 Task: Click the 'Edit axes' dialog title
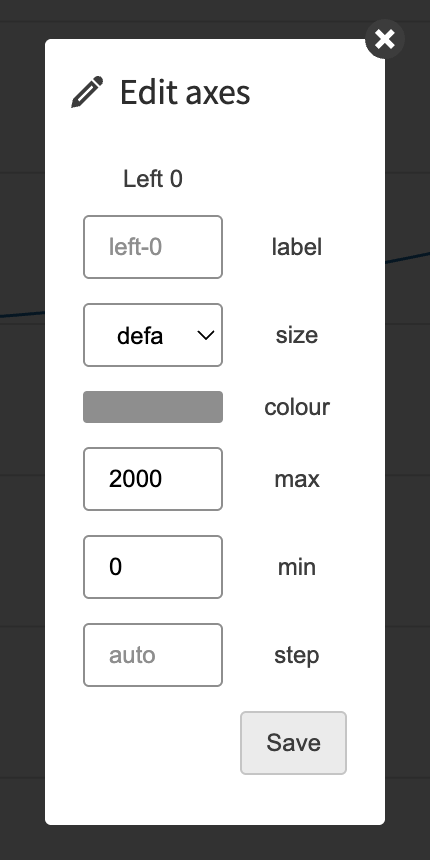point(185,92)
